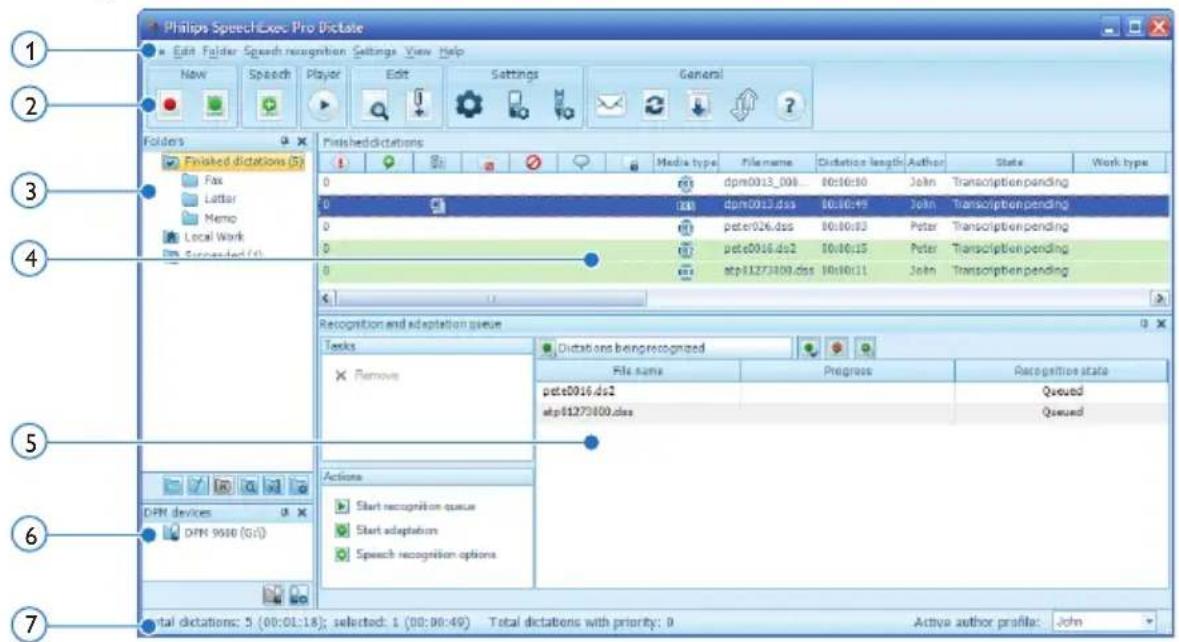This screenshot has height=642, width=1179.
Task: Open microphone settings icon in Settings toolbar group
Action: click(x=562, y=105)
